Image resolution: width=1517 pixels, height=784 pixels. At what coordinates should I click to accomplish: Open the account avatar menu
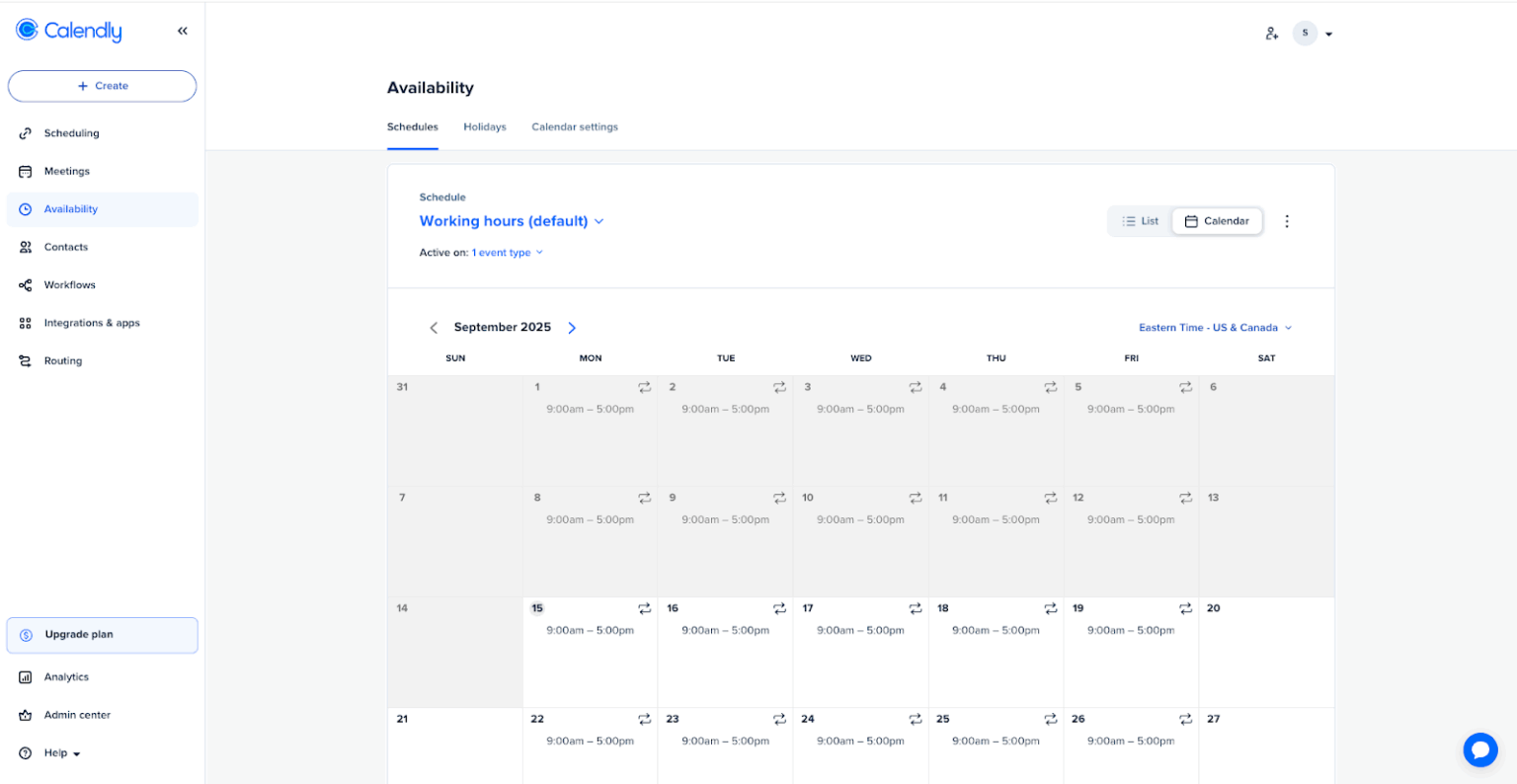[x=1313, y=34]
